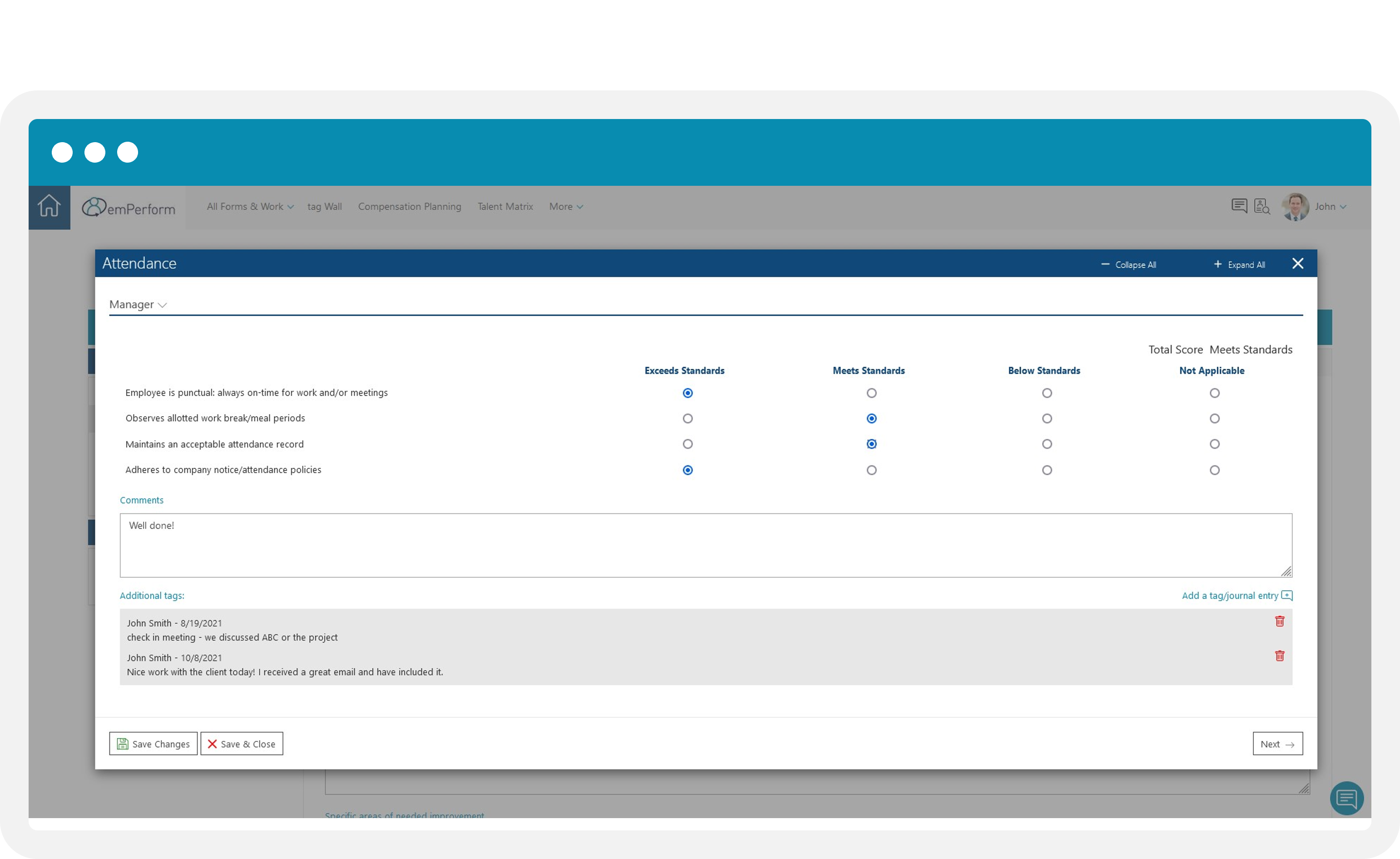Screen dimensions: 1400x859
Task: Open the chat bubble in bottom right corner
Action: tap(1347, 798)
